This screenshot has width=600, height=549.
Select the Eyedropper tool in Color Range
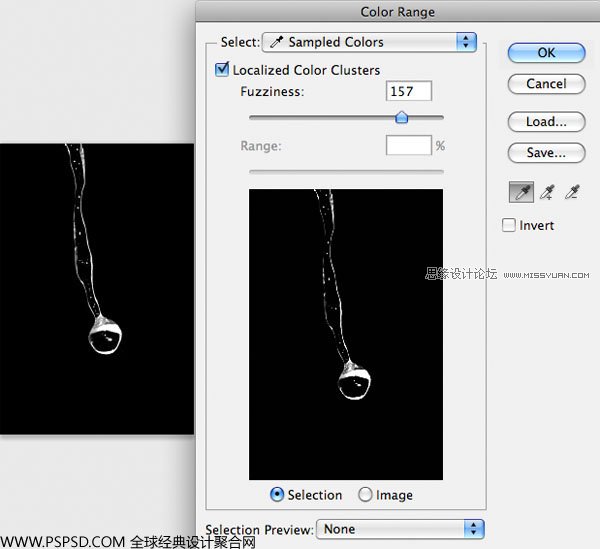tap(521, 192)
